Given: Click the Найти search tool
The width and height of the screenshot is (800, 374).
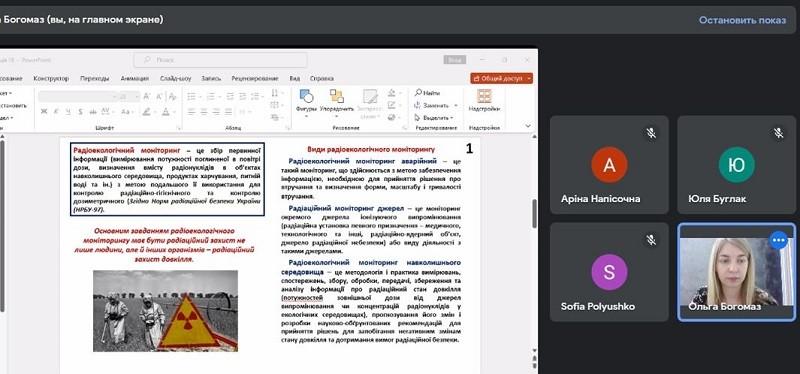Looking at the screenshot, I should [427, 93].
